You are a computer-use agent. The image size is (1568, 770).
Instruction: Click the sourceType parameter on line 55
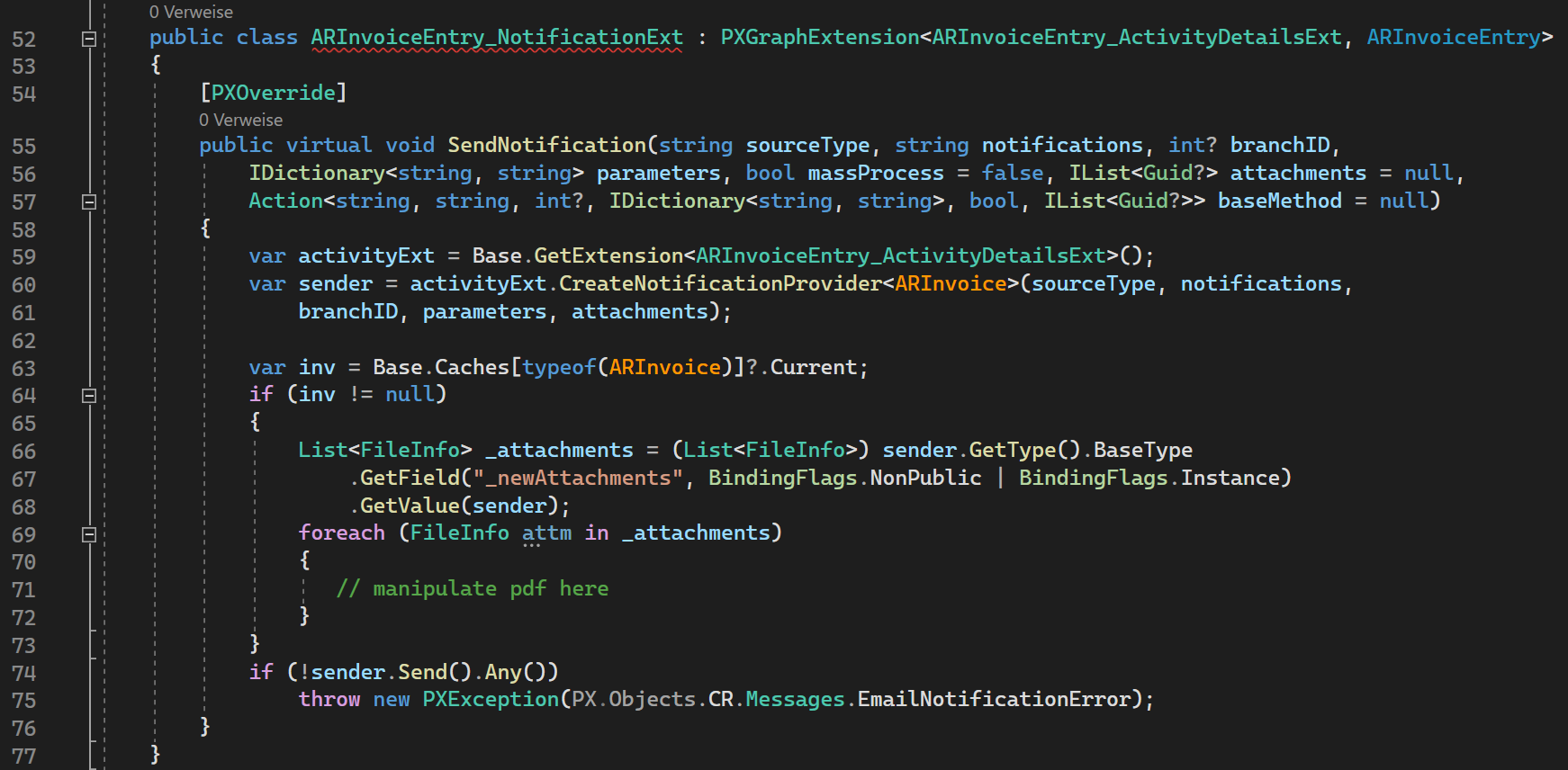(x=807, y=146)
